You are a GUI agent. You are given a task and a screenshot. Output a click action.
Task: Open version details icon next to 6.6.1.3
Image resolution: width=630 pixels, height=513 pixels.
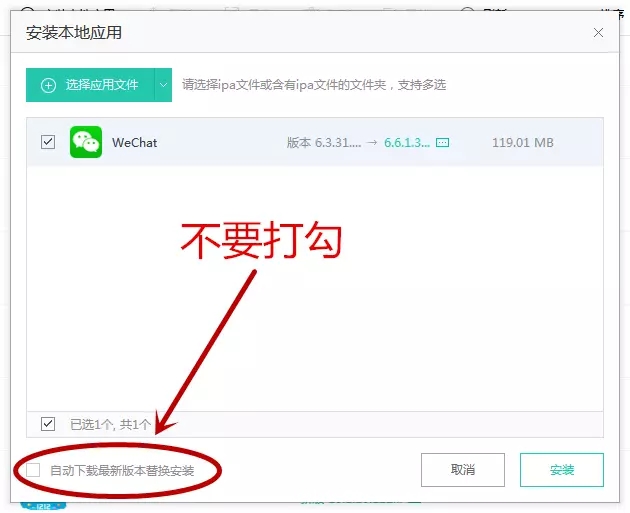[x=443, y=143]
